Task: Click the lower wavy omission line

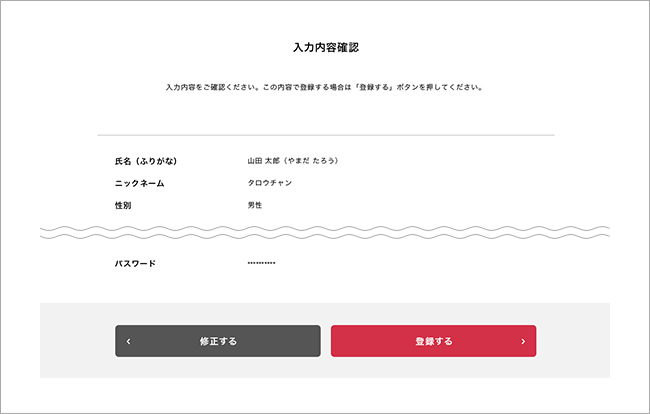Action: [324, 238]
